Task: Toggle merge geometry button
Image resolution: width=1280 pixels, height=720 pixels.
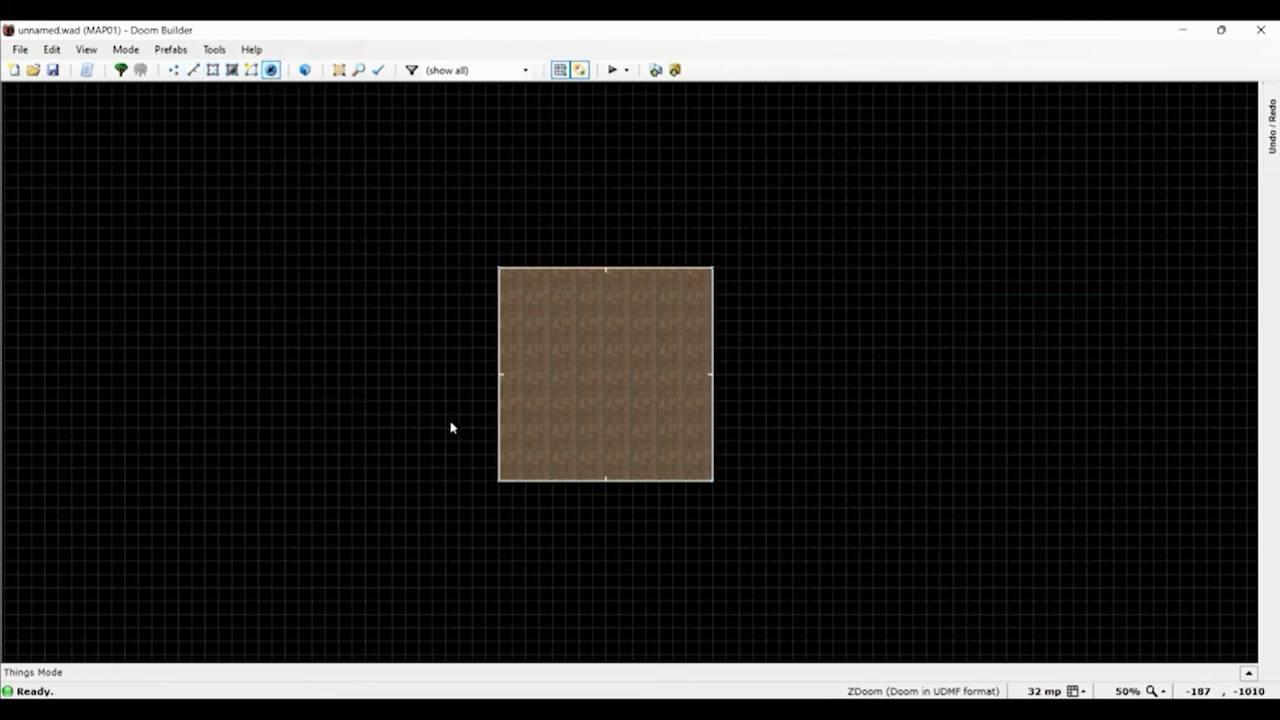Action: pos(580,70)
